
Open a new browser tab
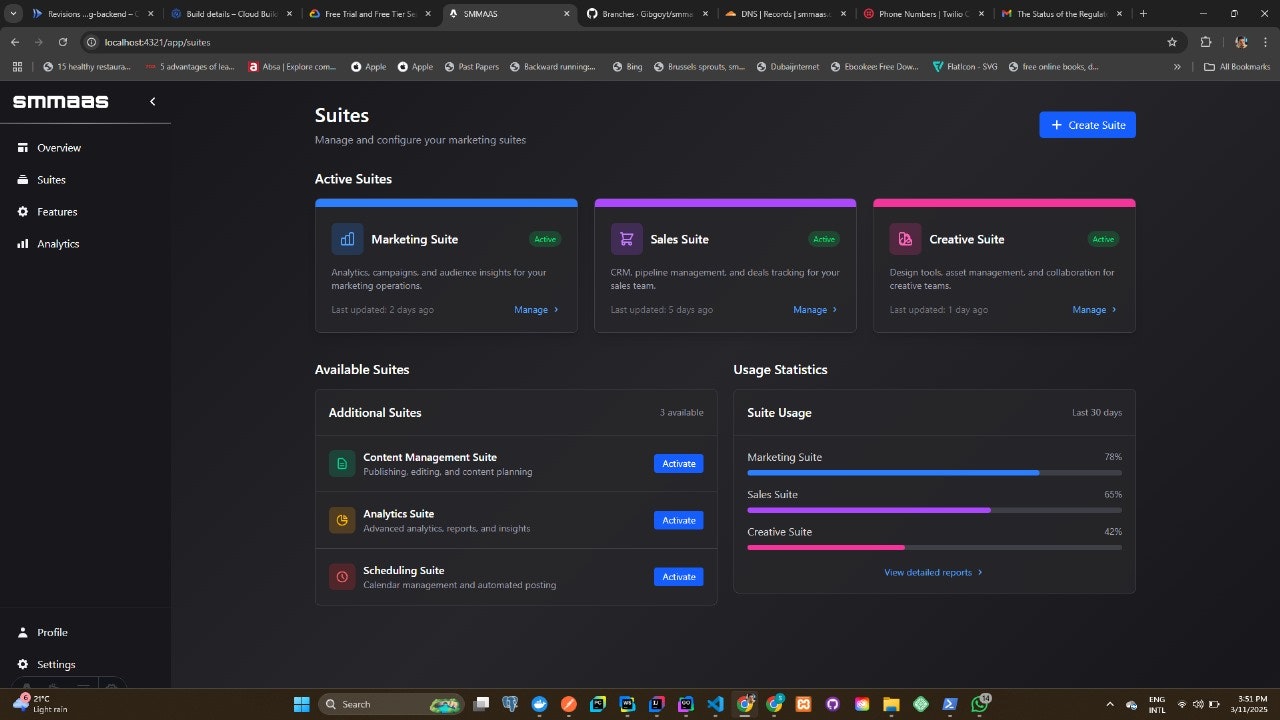pyautogui.click(x=1143, y=14)
